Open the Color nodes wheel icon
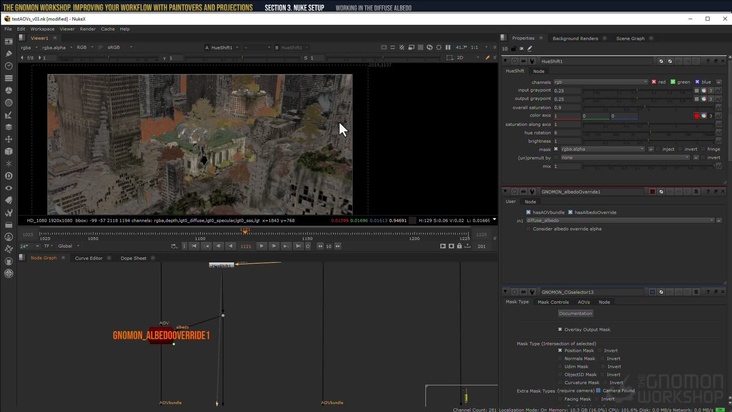Image resolution: width=732 pixels, height=412 pixels. coord(8,91)
